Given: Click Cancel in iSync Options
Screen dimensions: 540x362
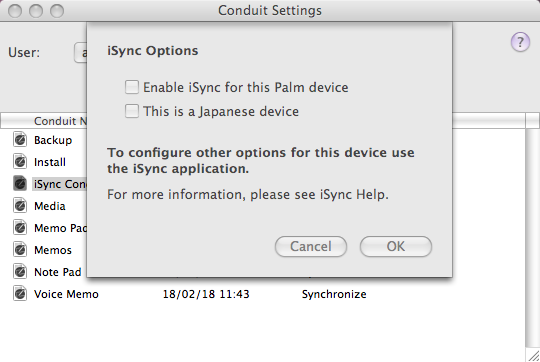Looking at the screenshot, I should (x=311, y=246).
